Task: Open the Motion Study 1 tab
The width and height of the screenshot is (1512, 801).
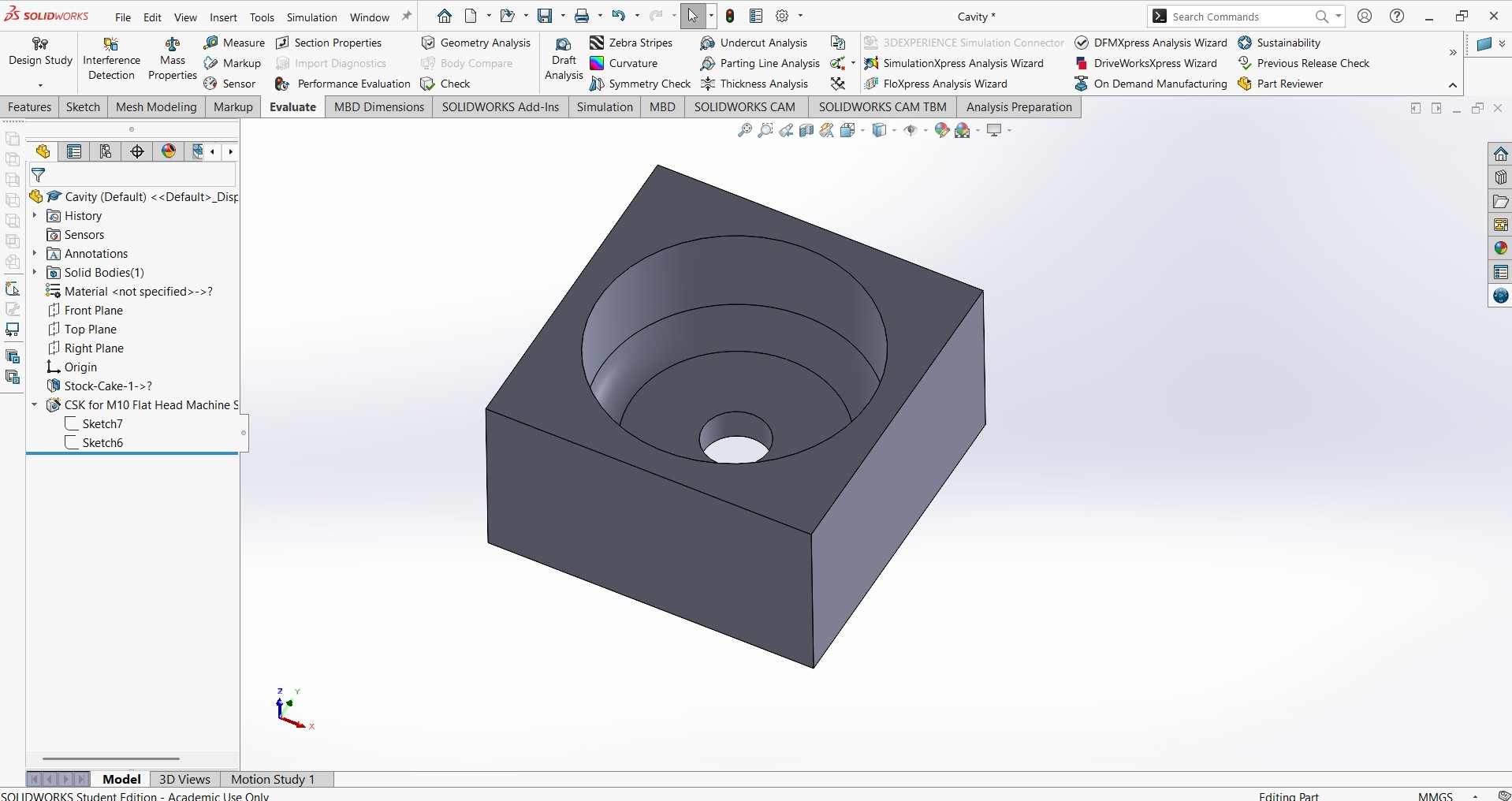Action: (x=273, y=779)
